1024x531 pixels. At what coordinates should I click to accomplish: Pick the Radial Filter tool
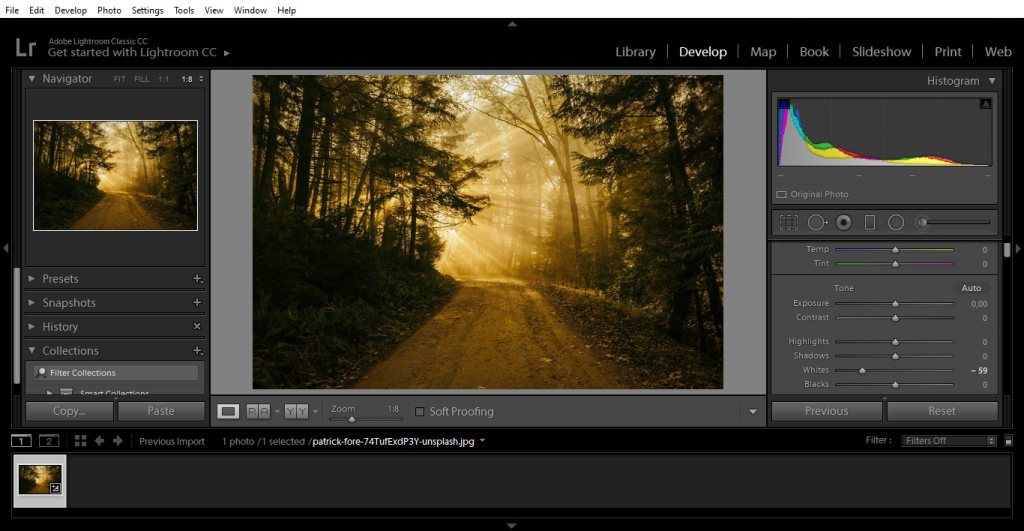[896, 222]
